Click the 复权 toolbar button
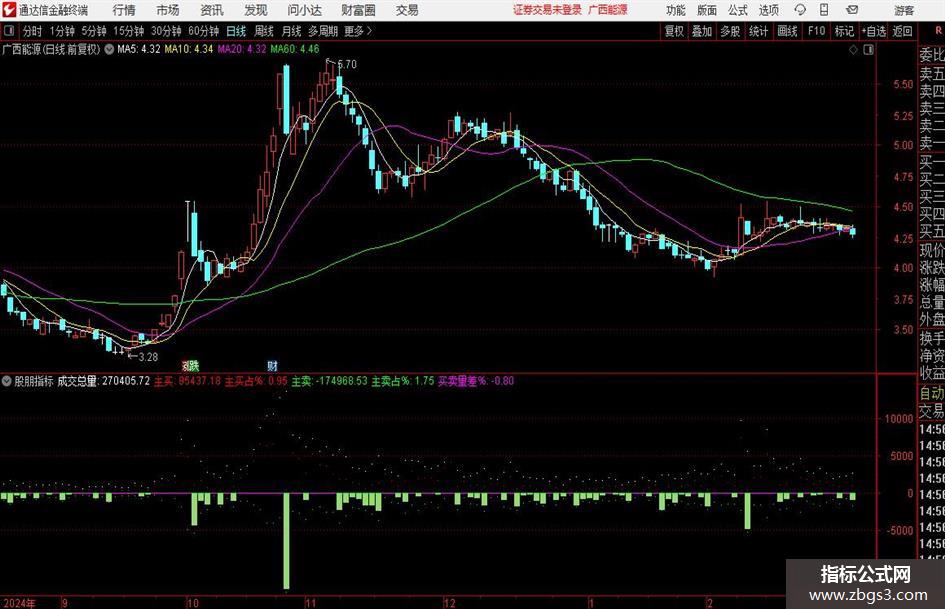This screenshot has height=609, width=945. coord(674,31)
